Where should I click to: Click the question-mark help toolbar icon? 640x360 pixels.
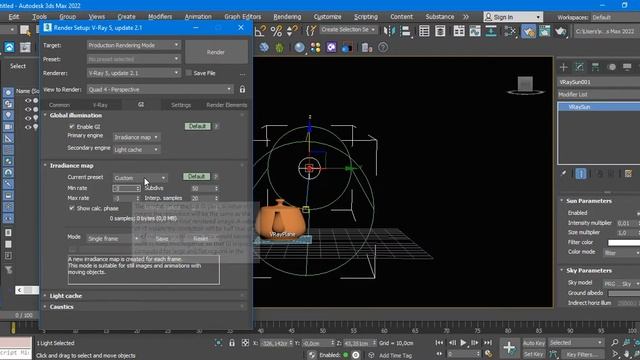pos(383,47)
